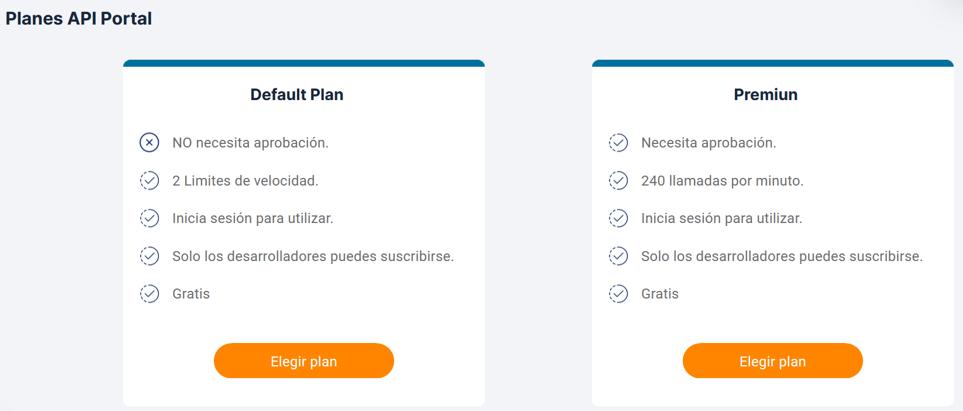Choose the Default Plan with Elegir plan
Viewport: 963px width, 411px height.
(x=304, y=361)
